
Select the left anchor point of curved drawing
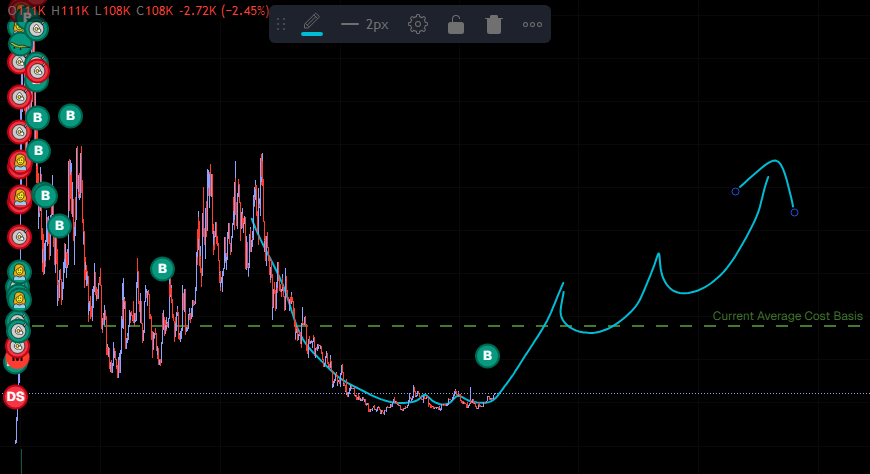click(735, 191)
